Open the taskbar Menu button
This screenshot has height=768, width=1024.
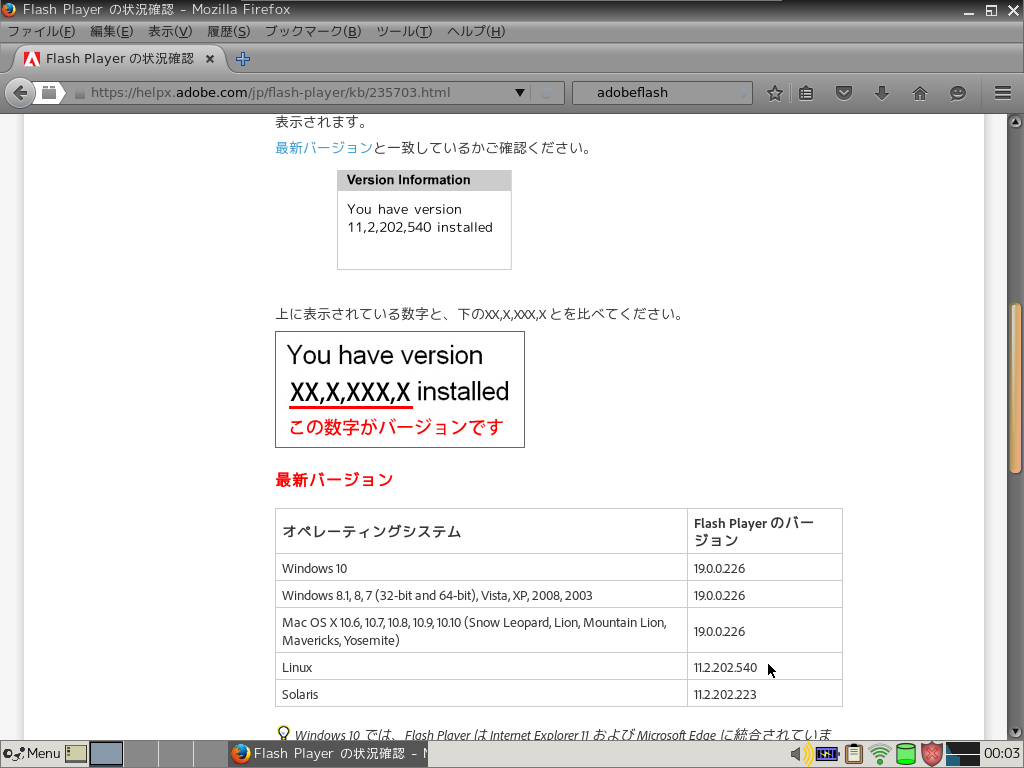pyautogui.click(x=31, y=754)
